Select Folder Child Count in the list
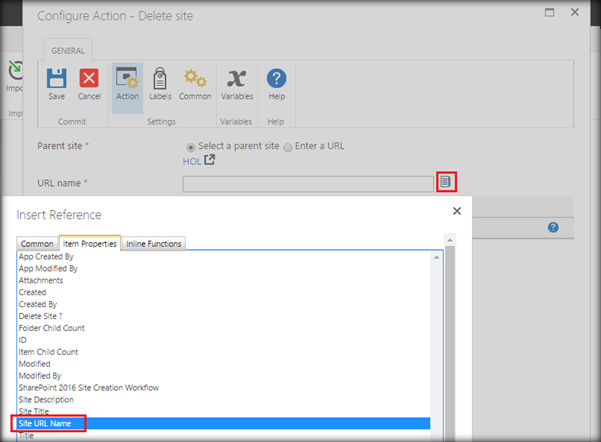 point(224,328)
